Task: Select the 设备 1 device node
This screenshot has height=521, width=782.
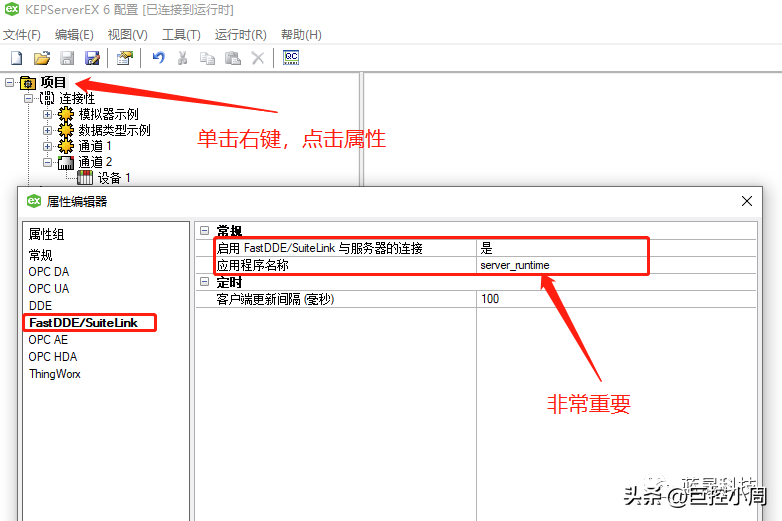Action: coord(114,178)
